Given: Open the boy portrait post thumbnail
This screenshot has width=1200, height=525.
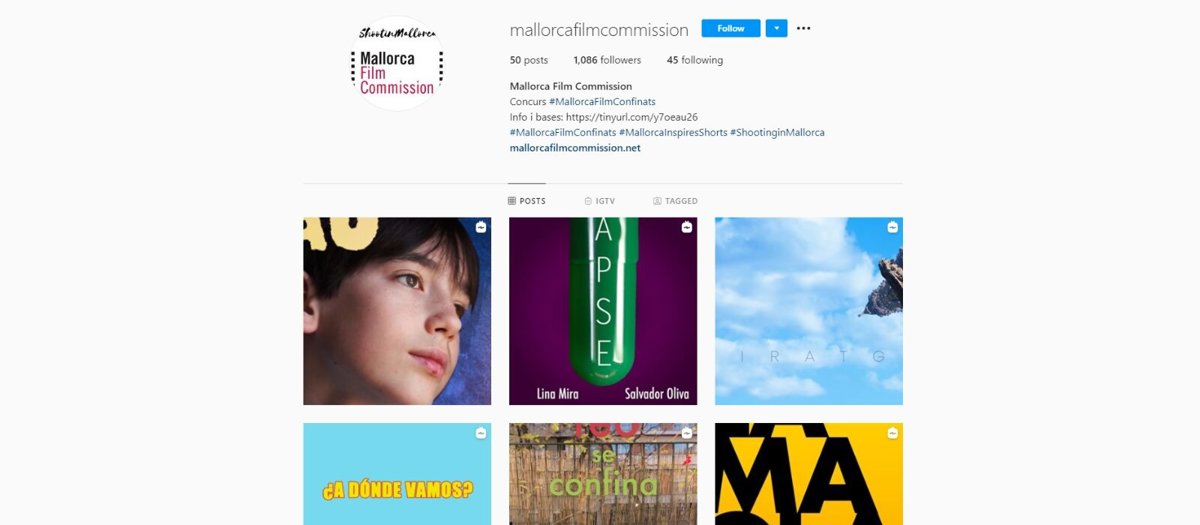Looking at the screenshot, I should (x=397, y=311).
